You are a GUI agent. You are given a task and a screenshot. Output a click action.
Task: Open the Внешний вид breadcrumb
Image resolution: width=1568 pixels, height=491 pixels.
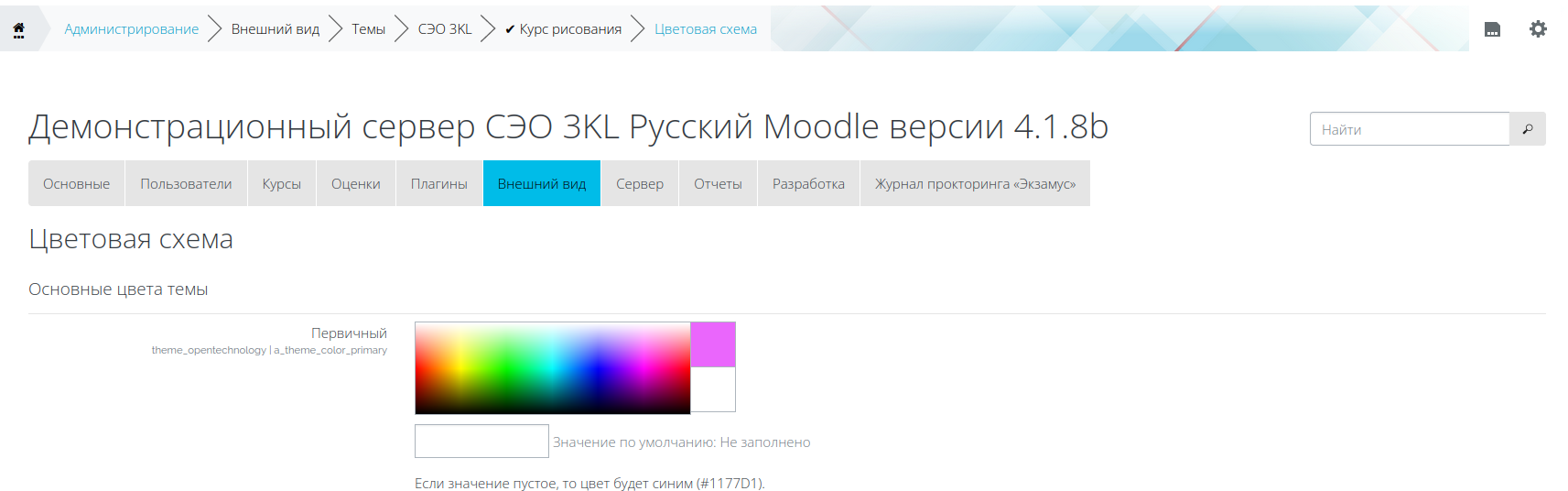276,29
